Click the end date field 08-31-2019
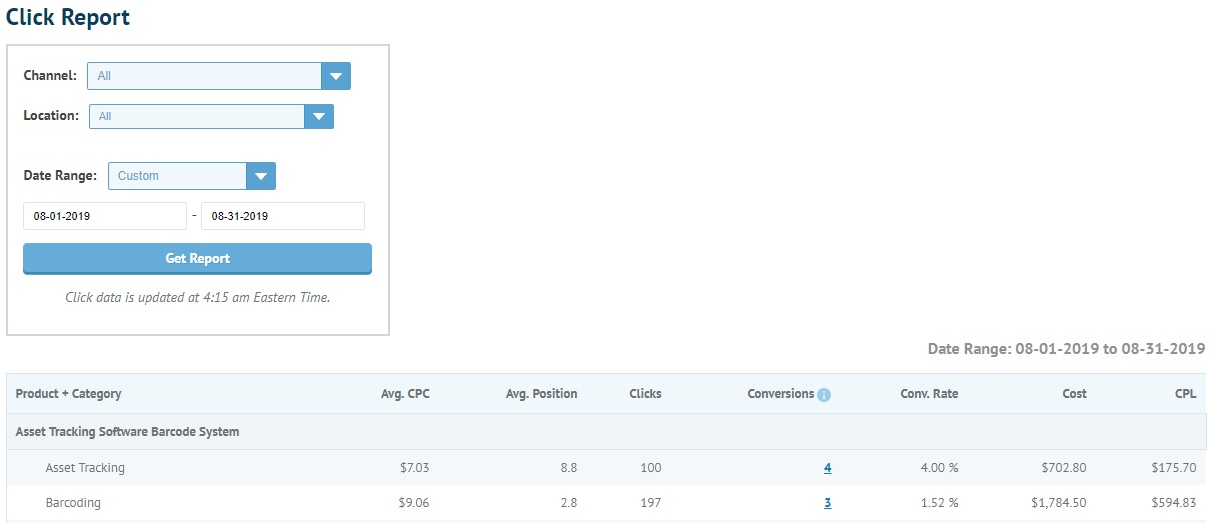 (x=283, y=216)
